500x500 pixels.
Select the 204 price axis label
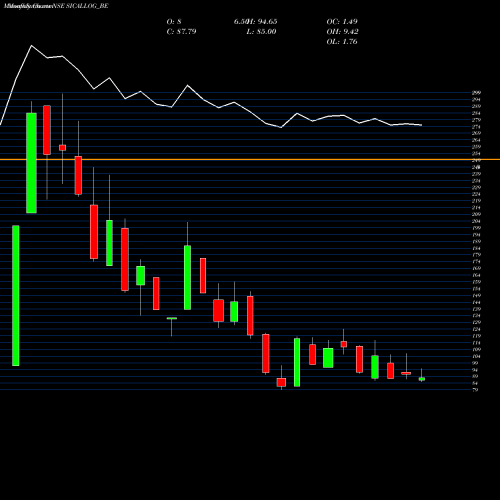pyautogui.click(x=476, y=221)
